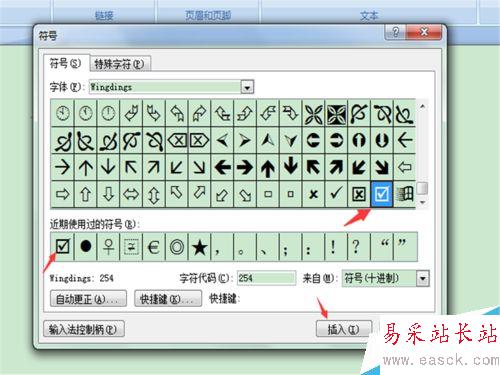Click the 输入法控制柄 button
500x375 pixels.
point(84,329)
